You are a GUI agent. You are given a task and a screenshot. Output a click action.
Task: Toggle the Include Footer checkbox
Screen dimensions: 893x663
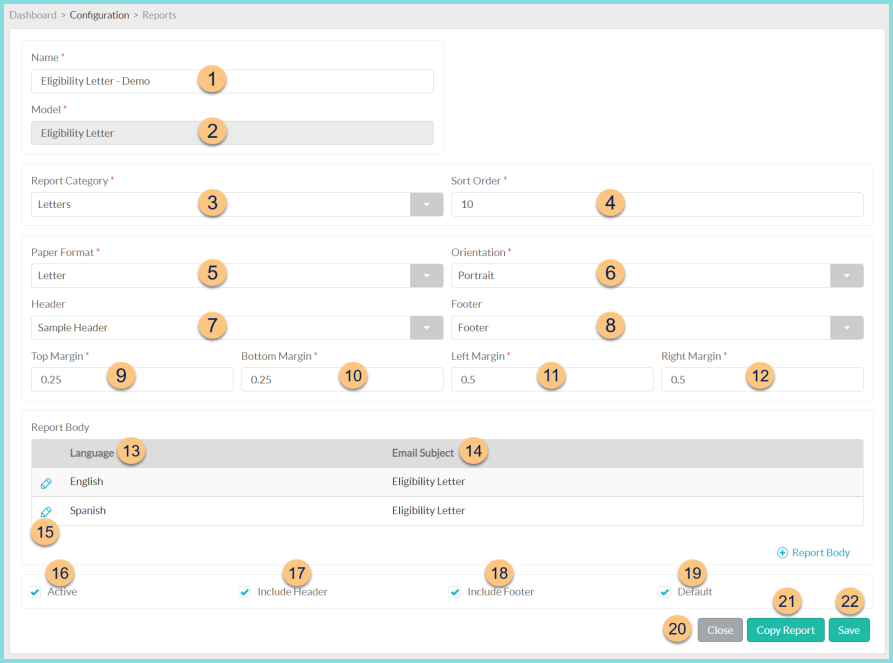click(x=455, y=592)
